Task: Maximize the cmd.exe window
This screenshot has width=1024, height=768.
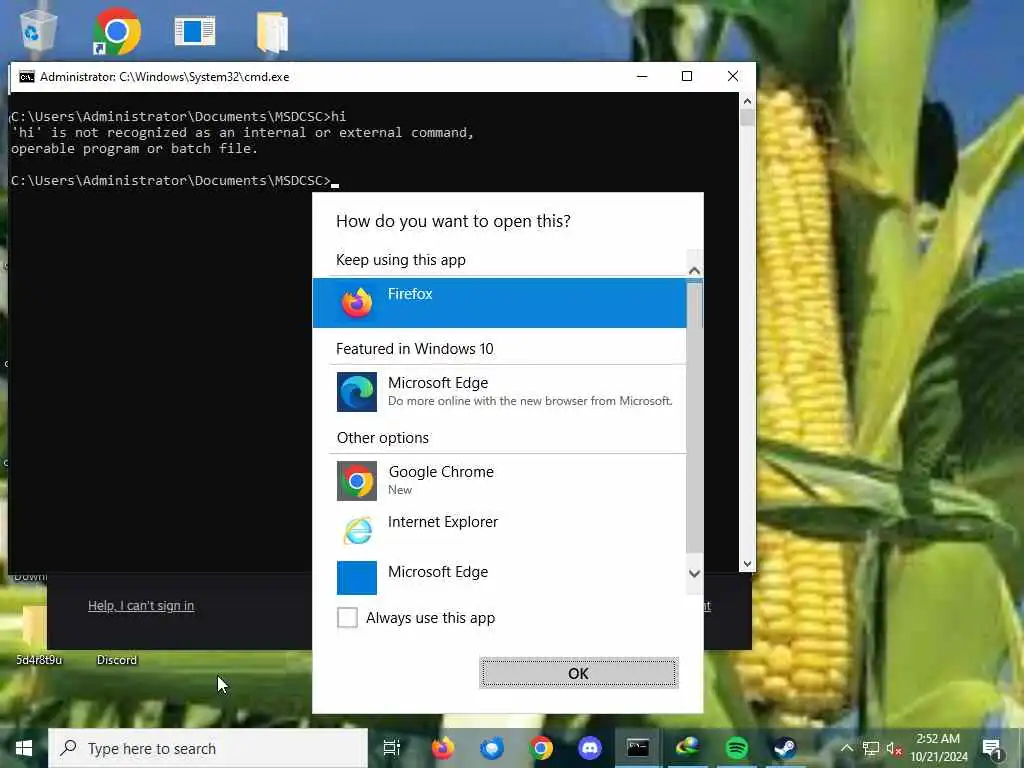Action: 687,76
